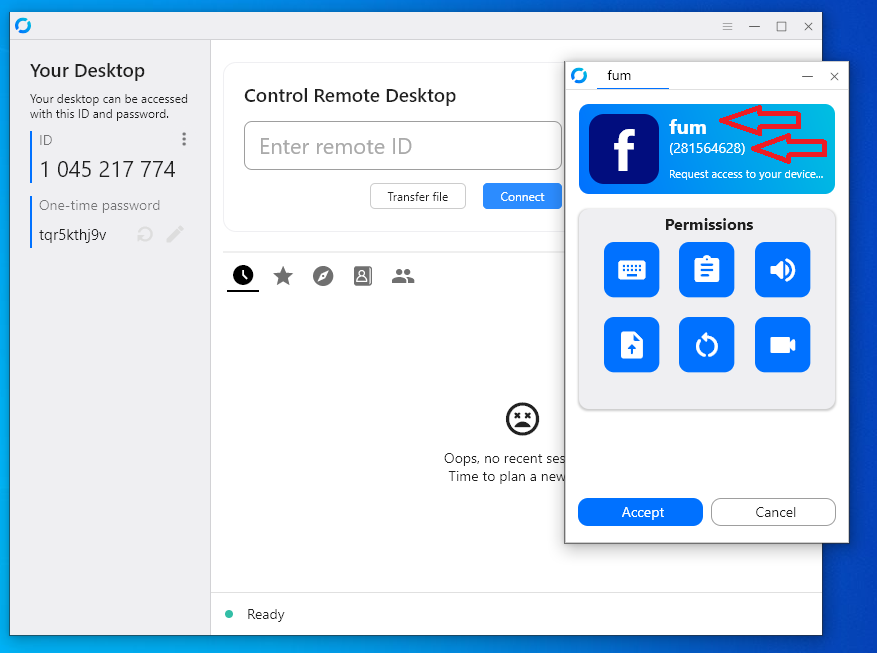Minimize the fum request window
Screen dimensions: 877x653
807,76
